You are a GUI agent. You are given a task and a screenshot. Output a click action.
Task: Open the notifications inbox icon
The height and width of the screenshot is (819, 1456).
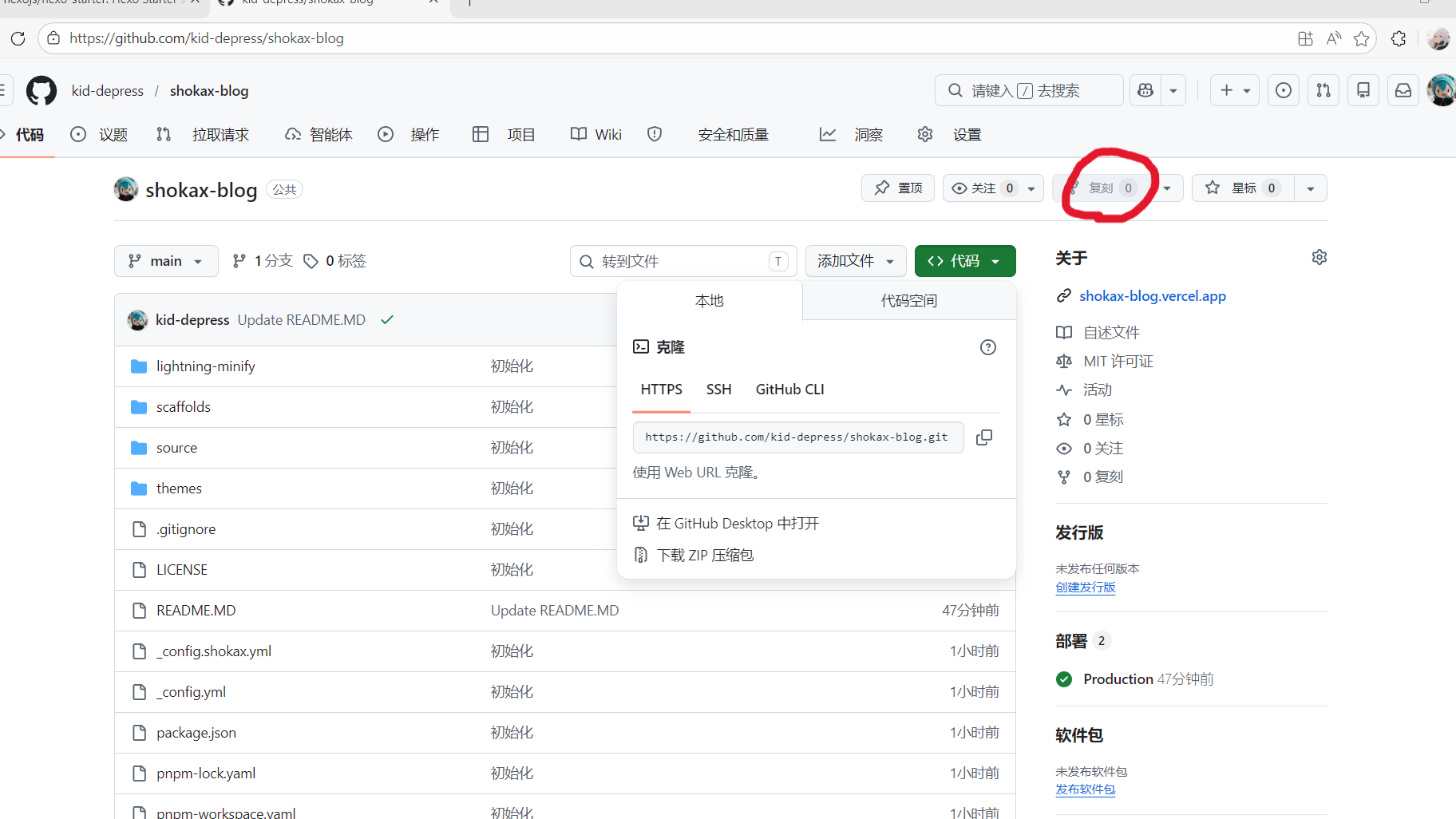(x=1403, y=91)
